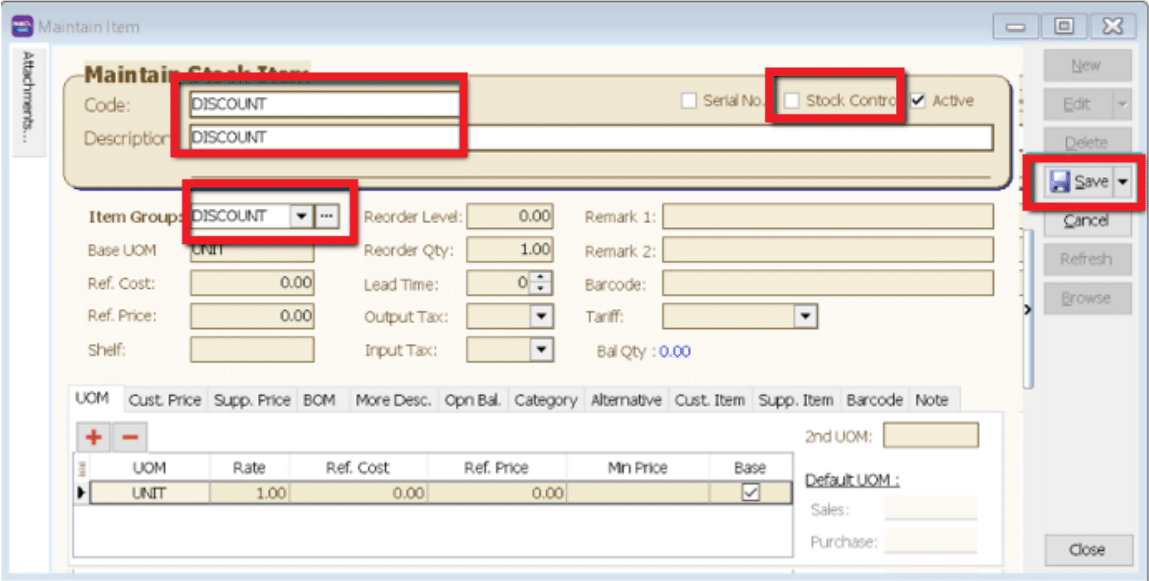1149x581 pixels.
Task: Switch to the Cust. Price tab
Action: pyautogui.click(x=165, y=400)
